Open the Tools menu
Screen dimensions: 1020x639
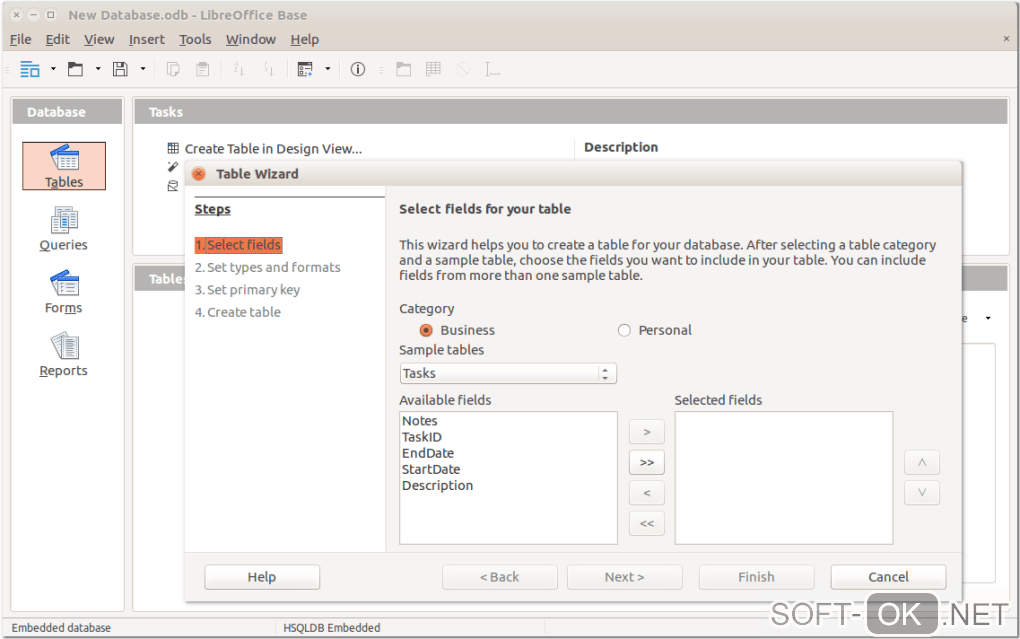[195, 40]
